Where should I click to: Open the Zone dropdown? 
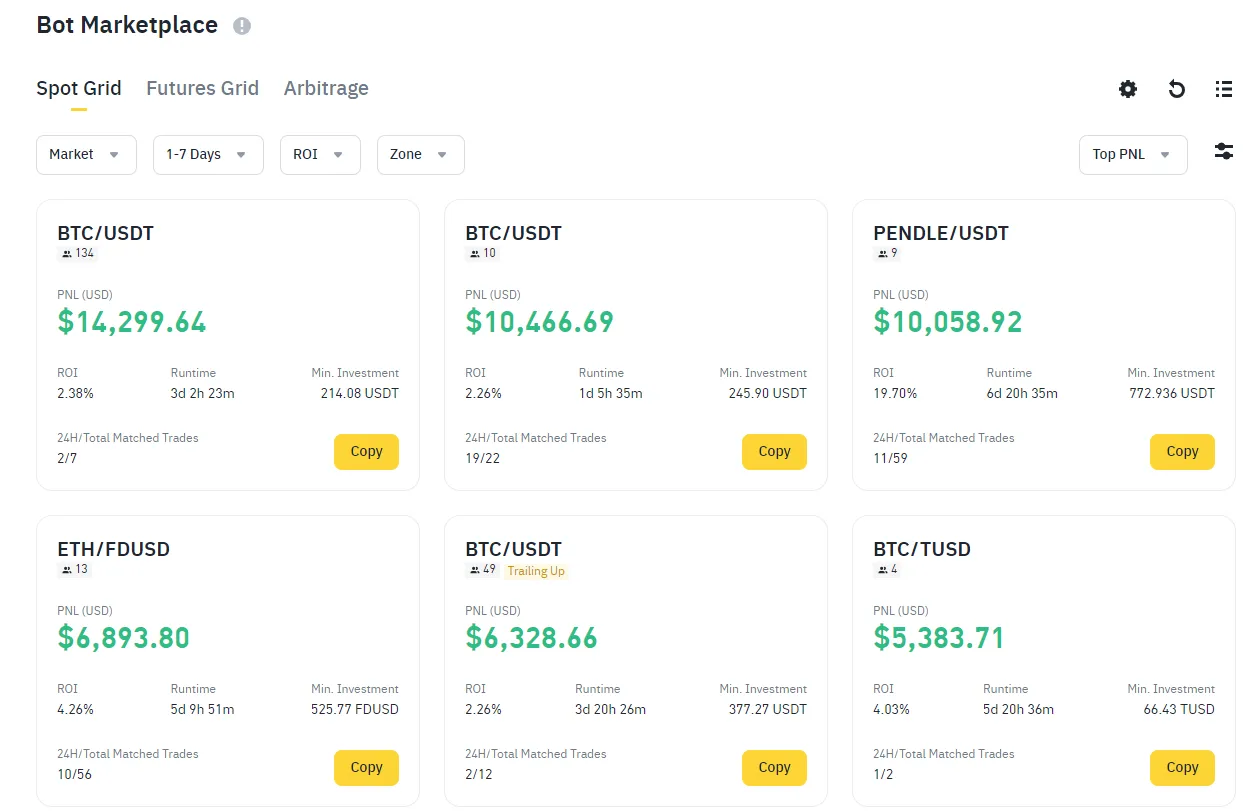point(420,155)
